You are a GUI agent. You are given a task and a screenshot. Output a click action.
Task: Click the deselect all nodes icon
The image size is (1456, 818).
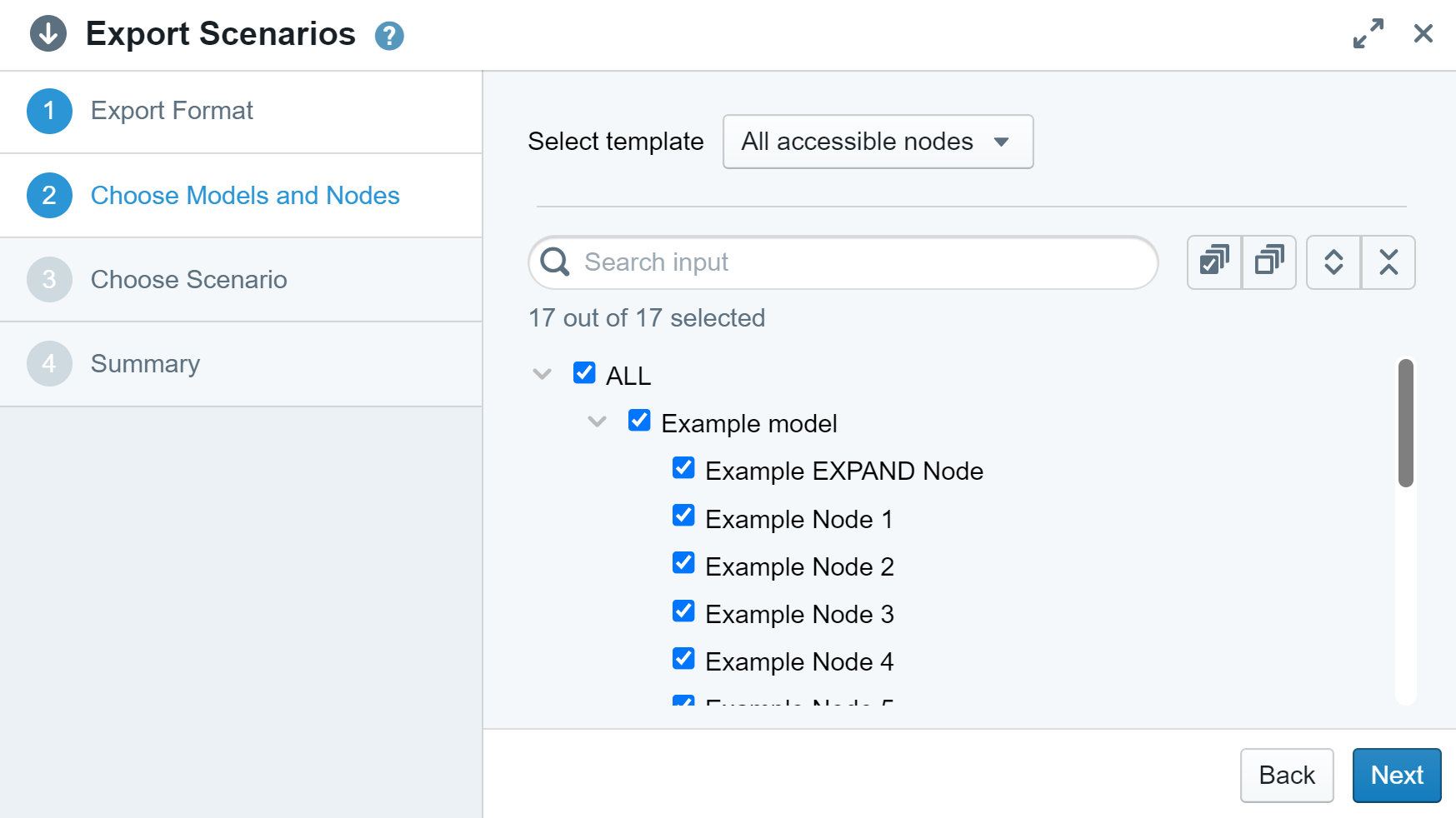click(1269, 262)
